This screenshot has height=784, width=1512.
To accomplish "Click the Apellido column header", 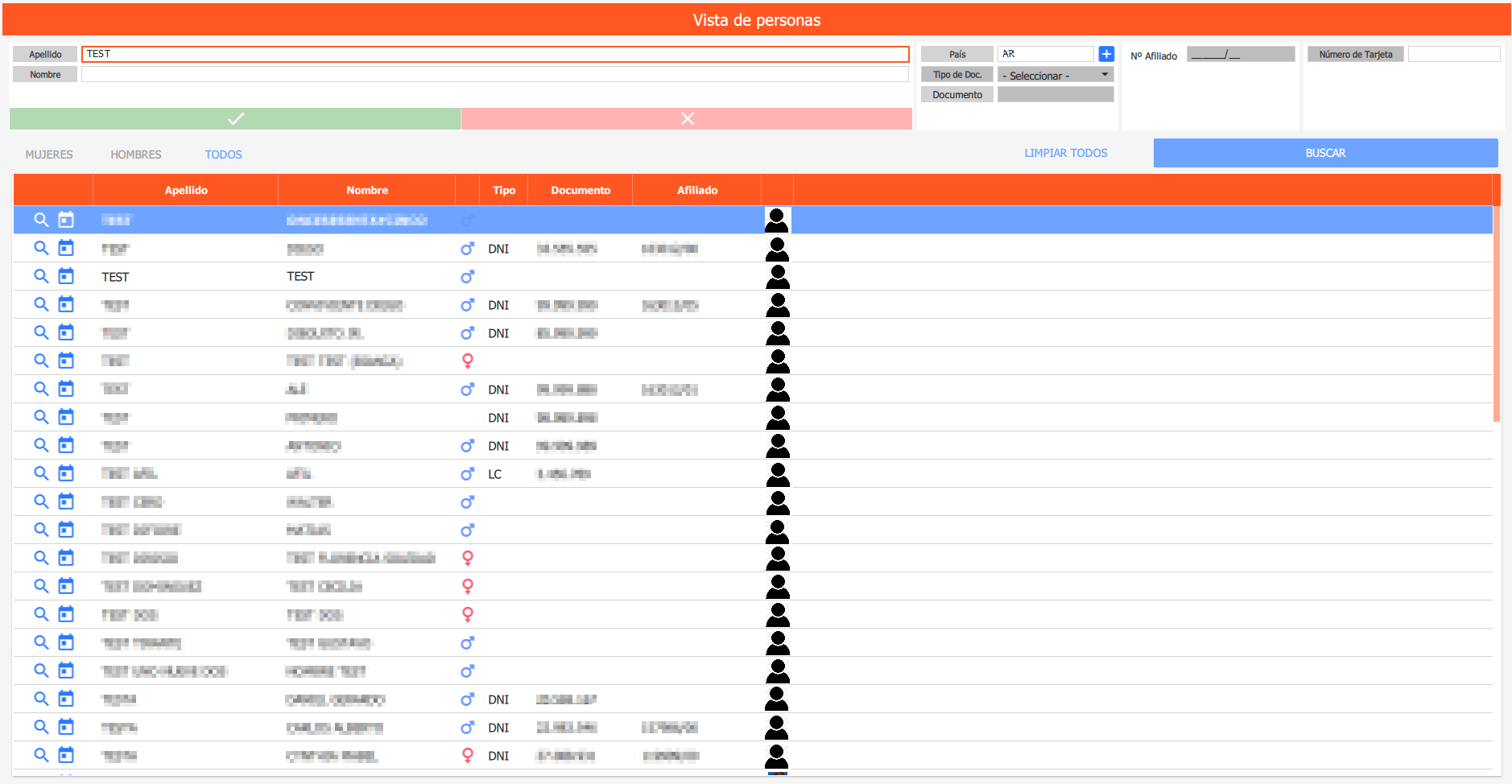I will point(186,190).
